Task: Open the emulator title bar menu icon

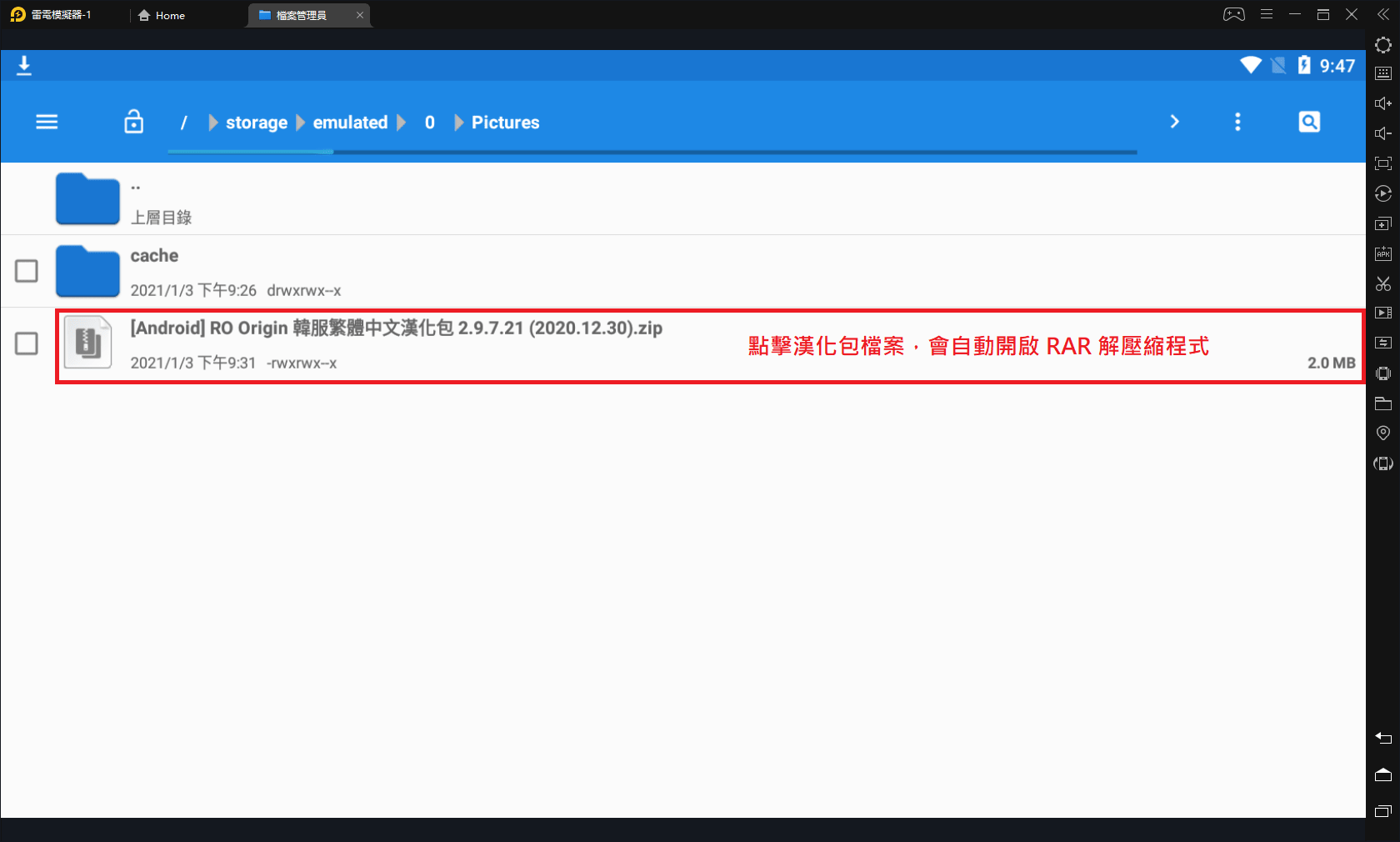Action: pos(1267,14)
